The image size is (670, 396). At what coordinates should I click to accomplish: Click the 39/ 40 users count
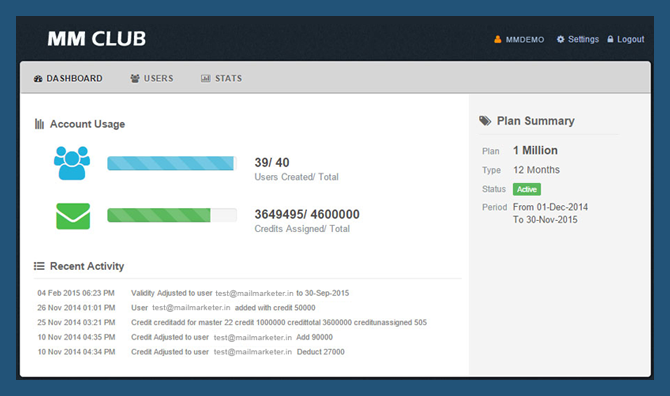[272, 163]
